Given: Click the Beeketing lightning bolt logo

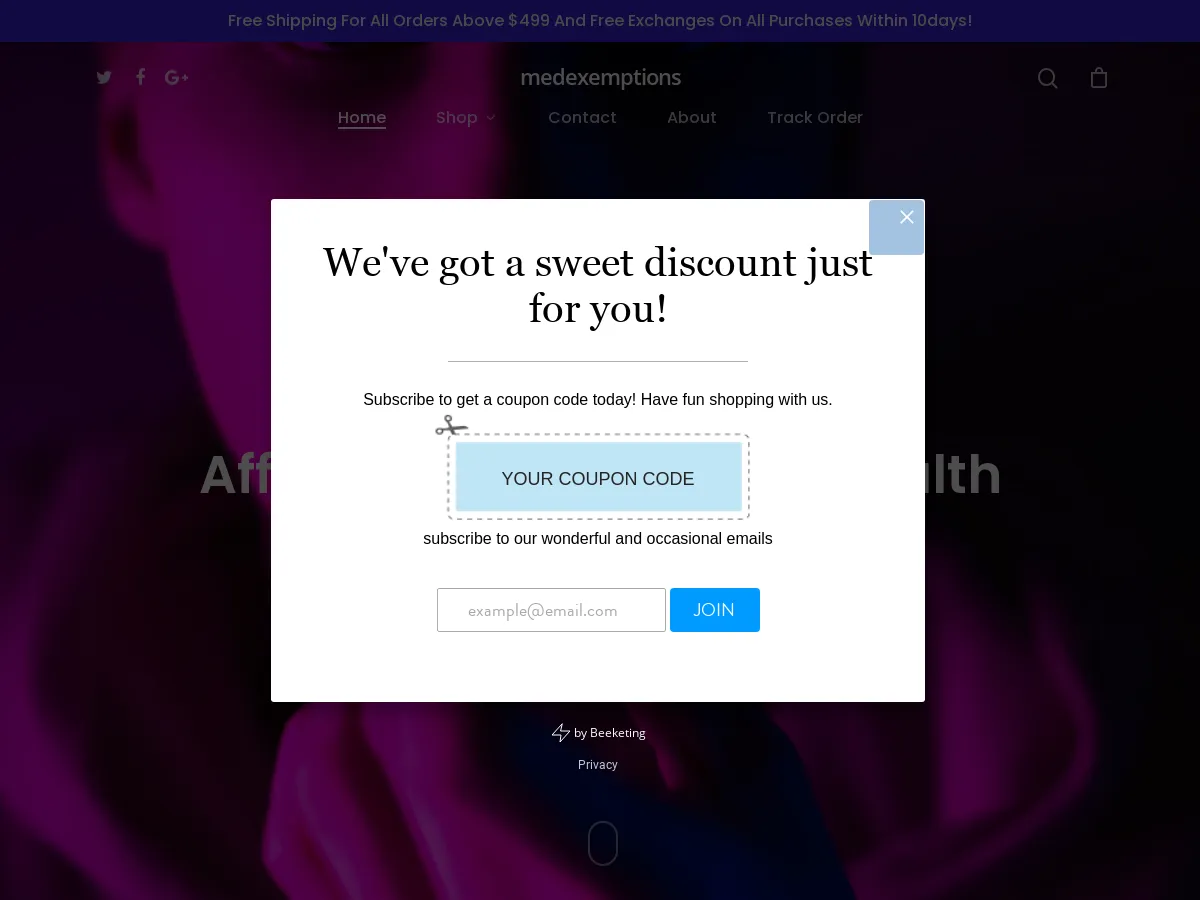Looking at the screenshot, I should click(x=561, y=733).
